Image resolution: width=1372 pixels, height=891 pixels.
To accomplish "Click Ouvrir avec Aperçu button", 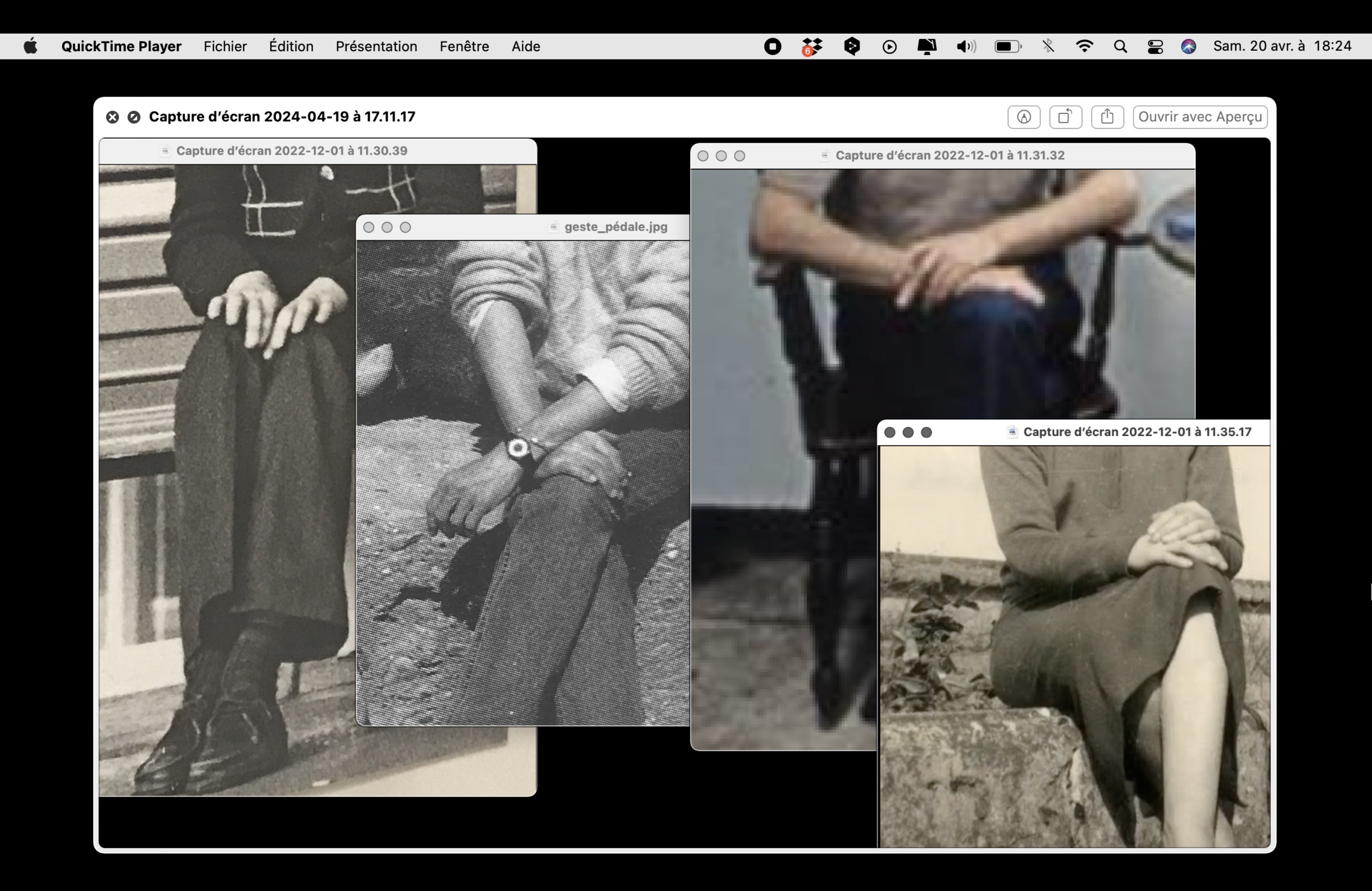I will point(1200,117).
